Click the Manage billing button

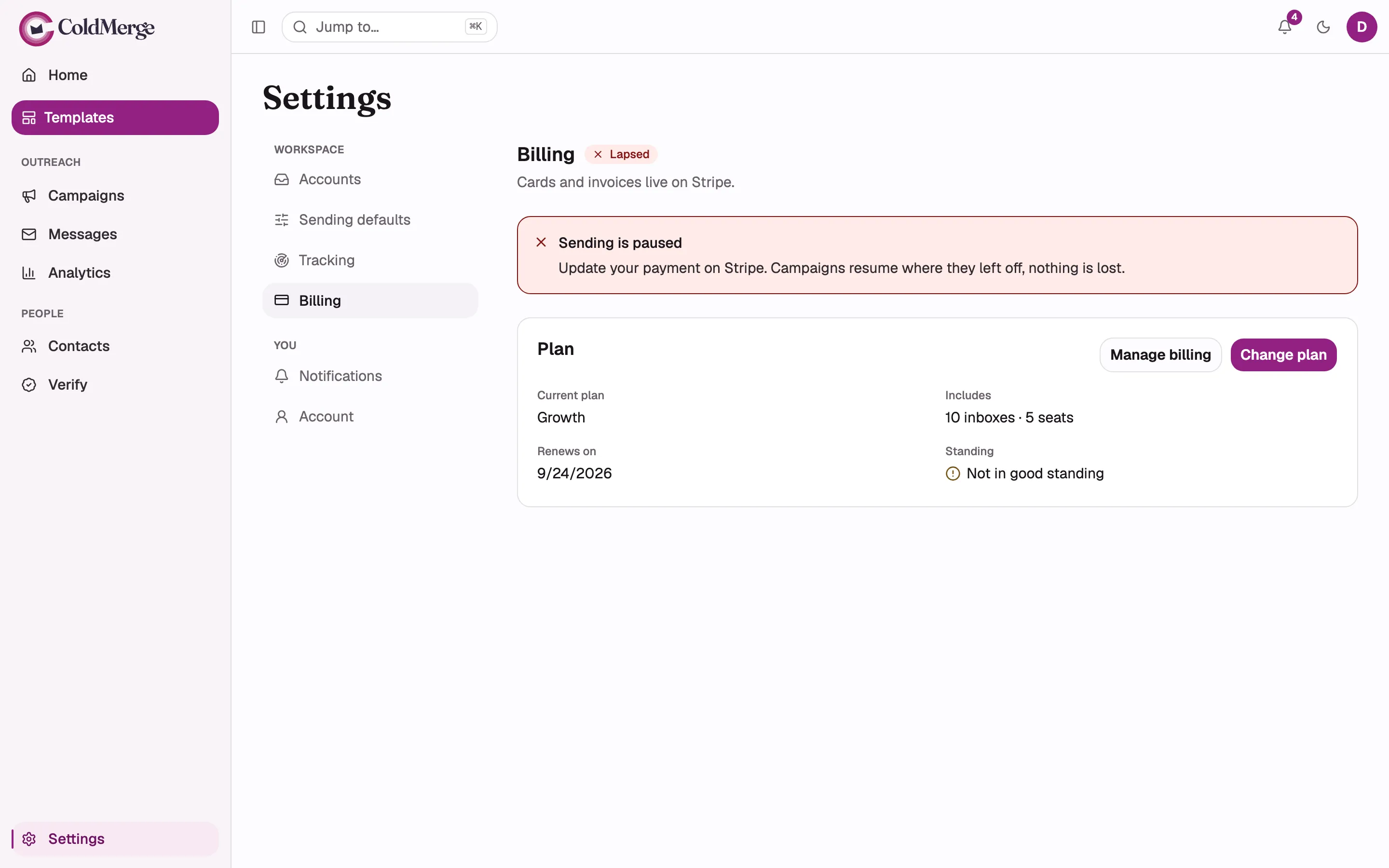[1160, 355]
